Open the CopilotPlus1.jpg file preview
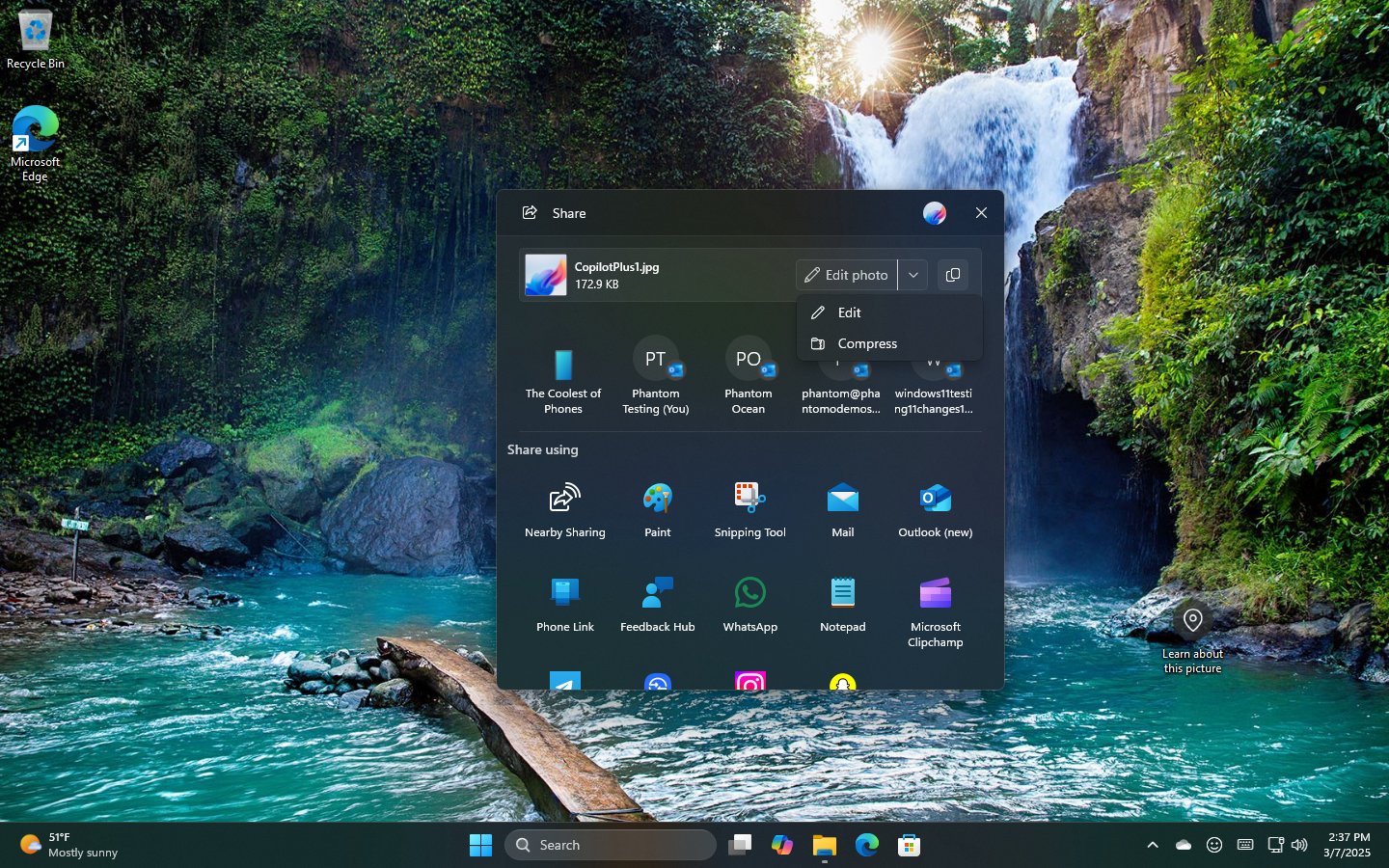Image resolution: width=1389 pixels, height=868 pixels. pos(546,275)
